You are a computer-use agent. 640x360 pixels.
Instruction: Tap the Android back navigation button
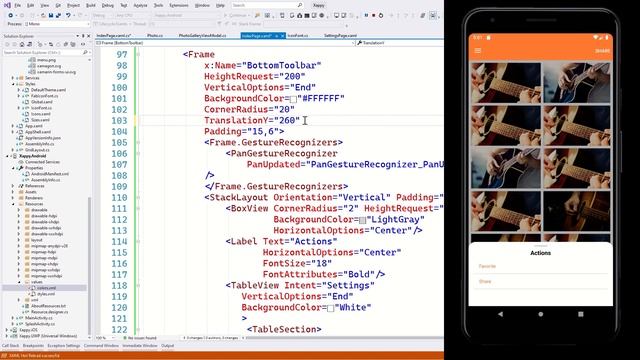[x=500, y=314]
